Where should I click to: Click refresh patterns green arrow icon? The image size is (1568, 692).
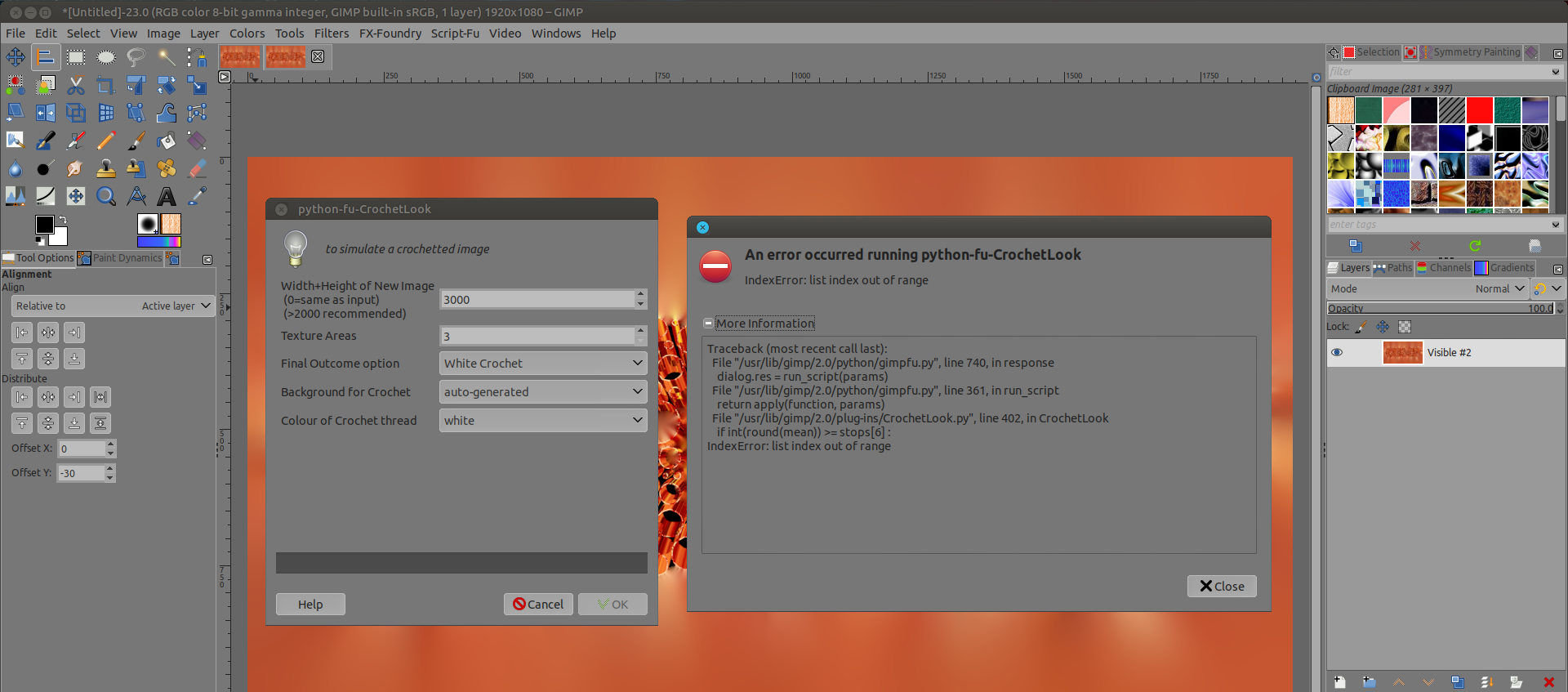tap(1475, 246)
